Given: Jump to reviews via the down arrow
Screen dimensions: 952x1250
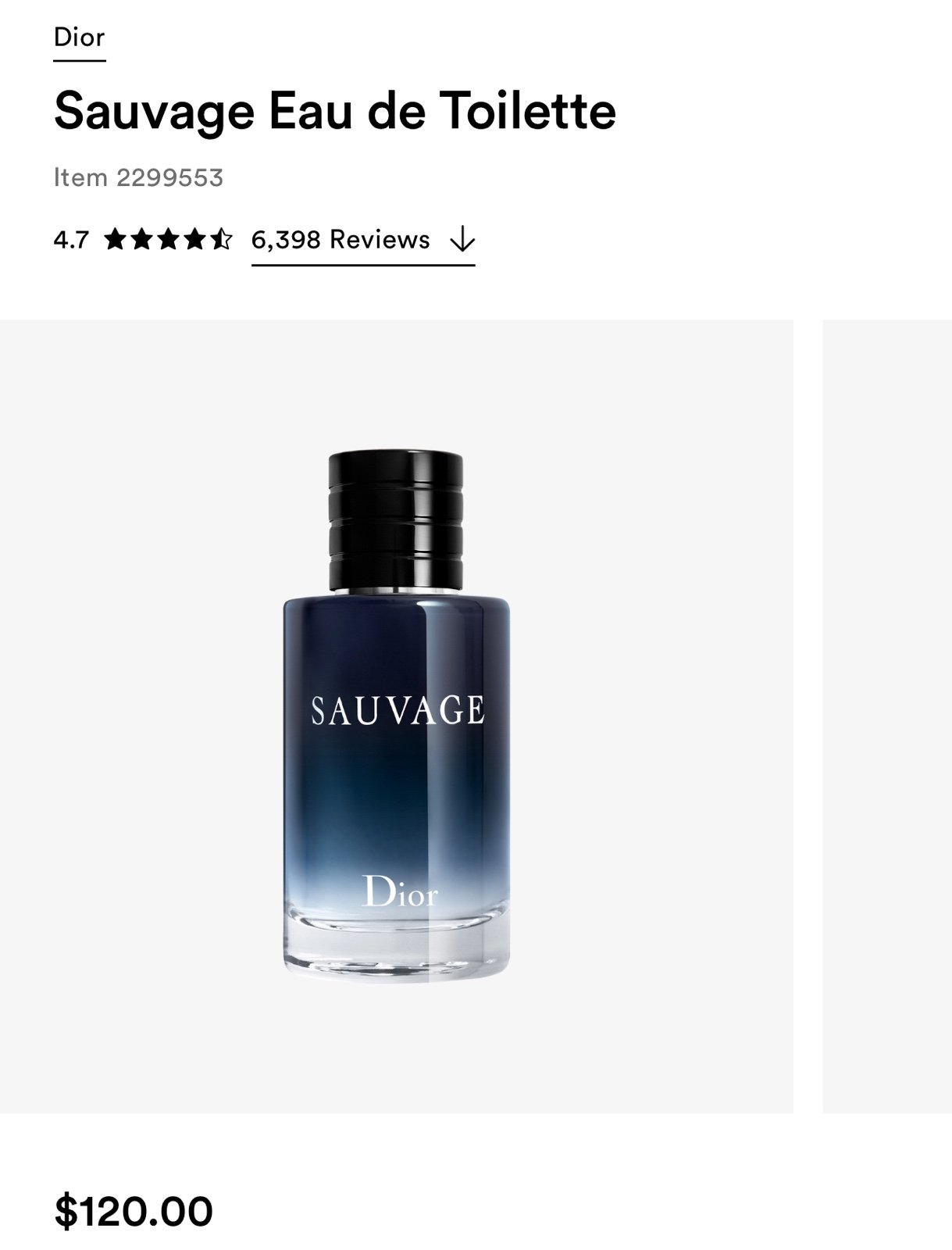Looking at the screenshot, I should pyautogui.click(x=462, y=239).
